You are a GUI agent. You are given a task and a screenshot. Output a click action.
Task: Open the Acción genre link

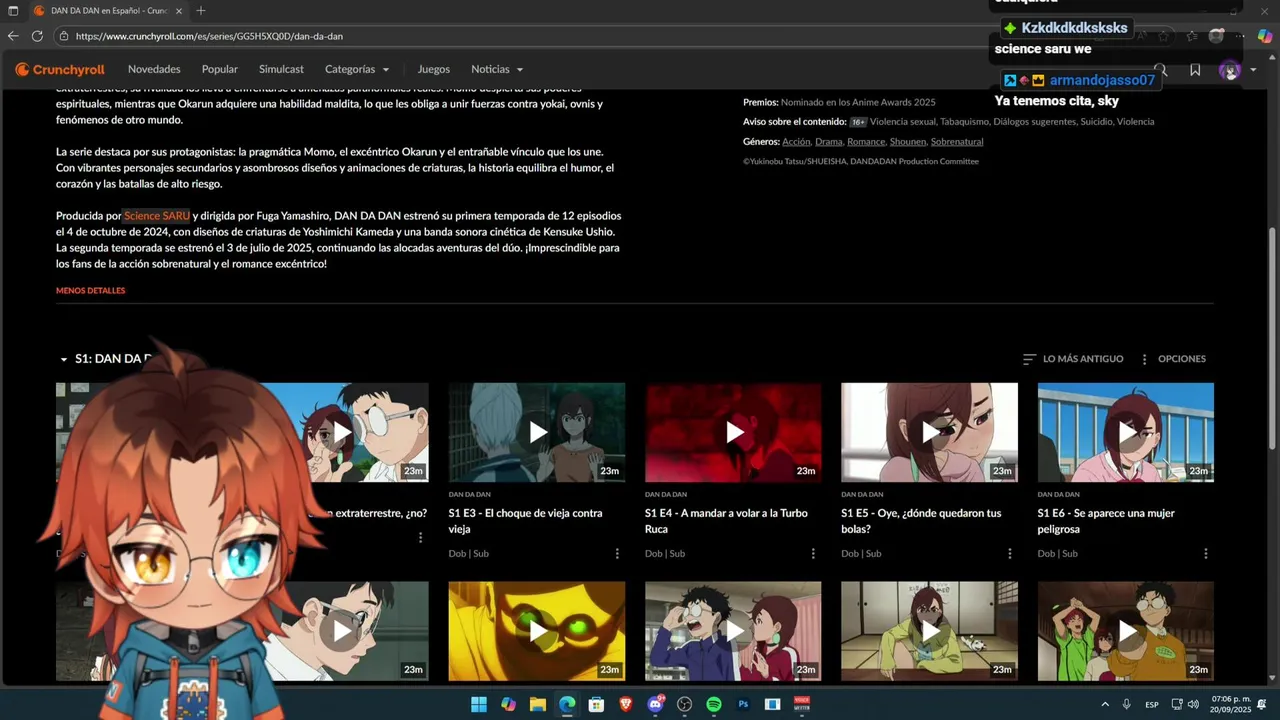point(796,142)
